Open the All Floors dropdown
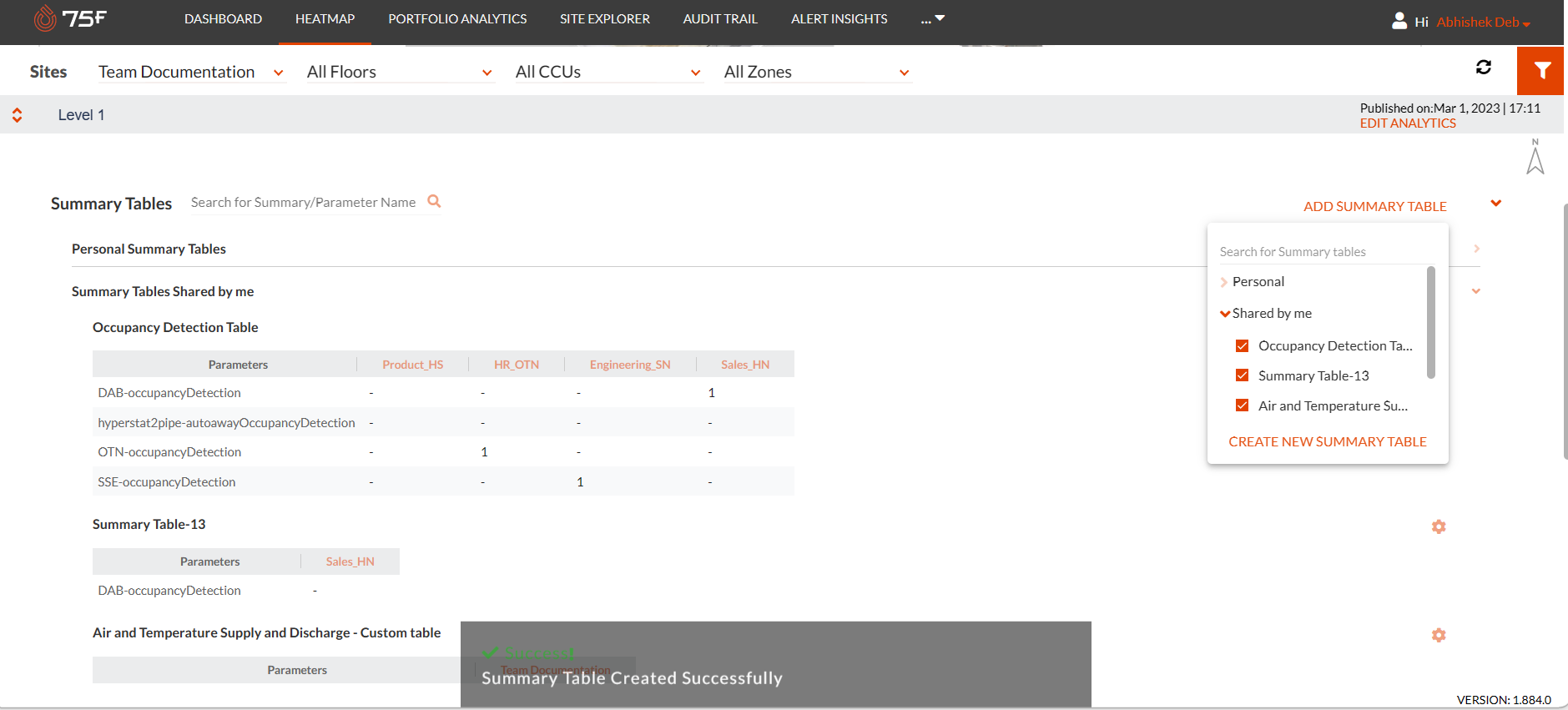The height and width of the screenshot is (710, 1568). [x=400, y=73]
